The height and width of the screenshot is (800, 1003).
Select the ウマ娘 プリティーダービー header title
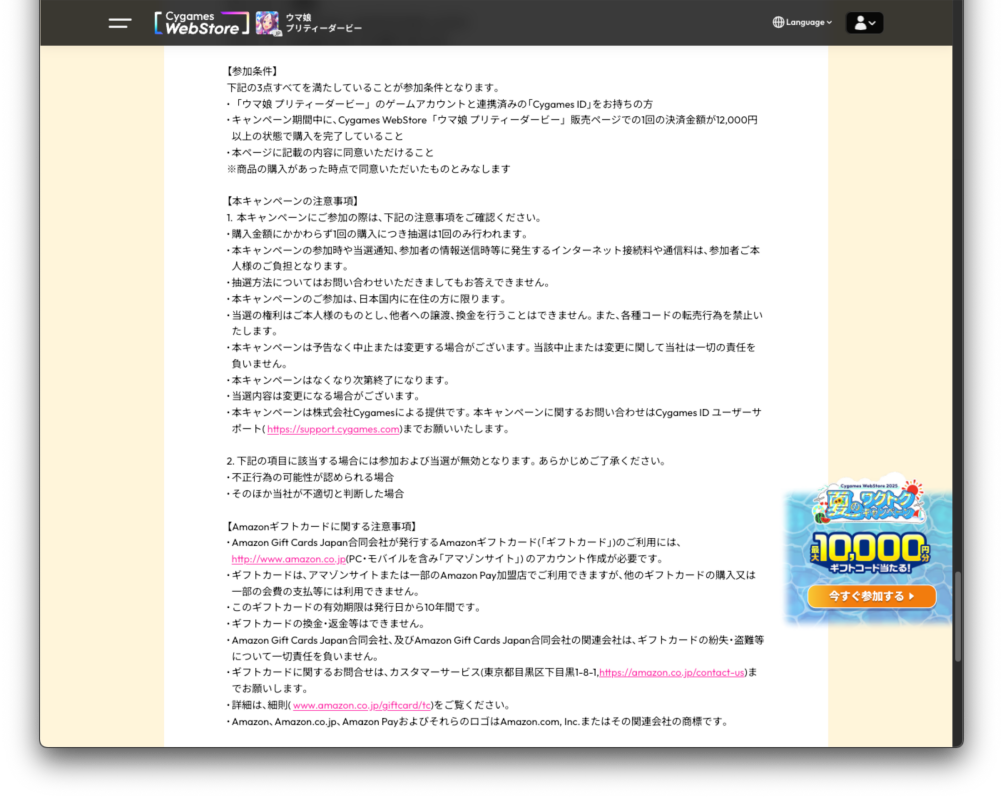click(324, 23)
